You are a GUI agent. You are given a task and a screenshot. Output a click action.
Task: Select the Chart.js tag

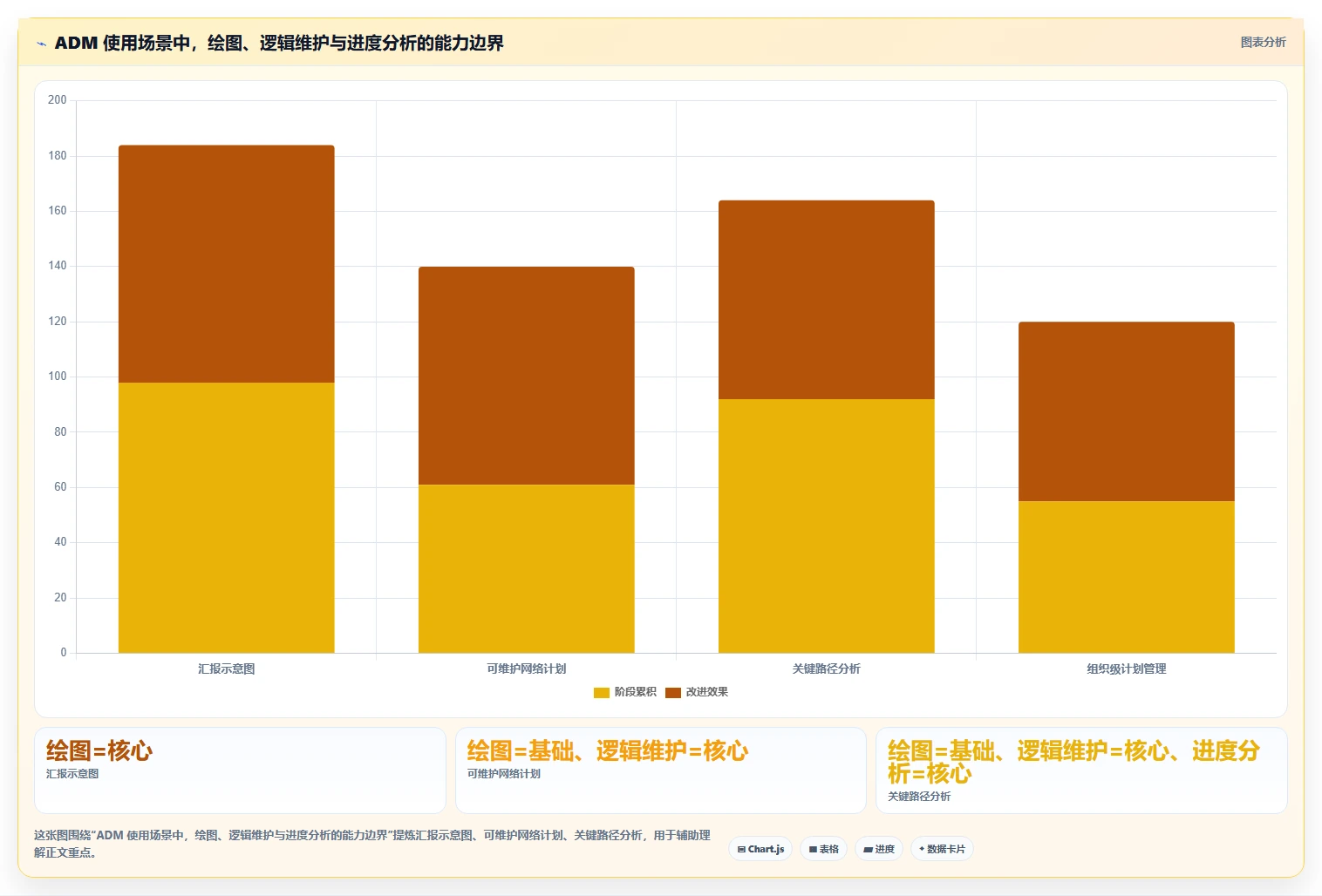[760, 849]
